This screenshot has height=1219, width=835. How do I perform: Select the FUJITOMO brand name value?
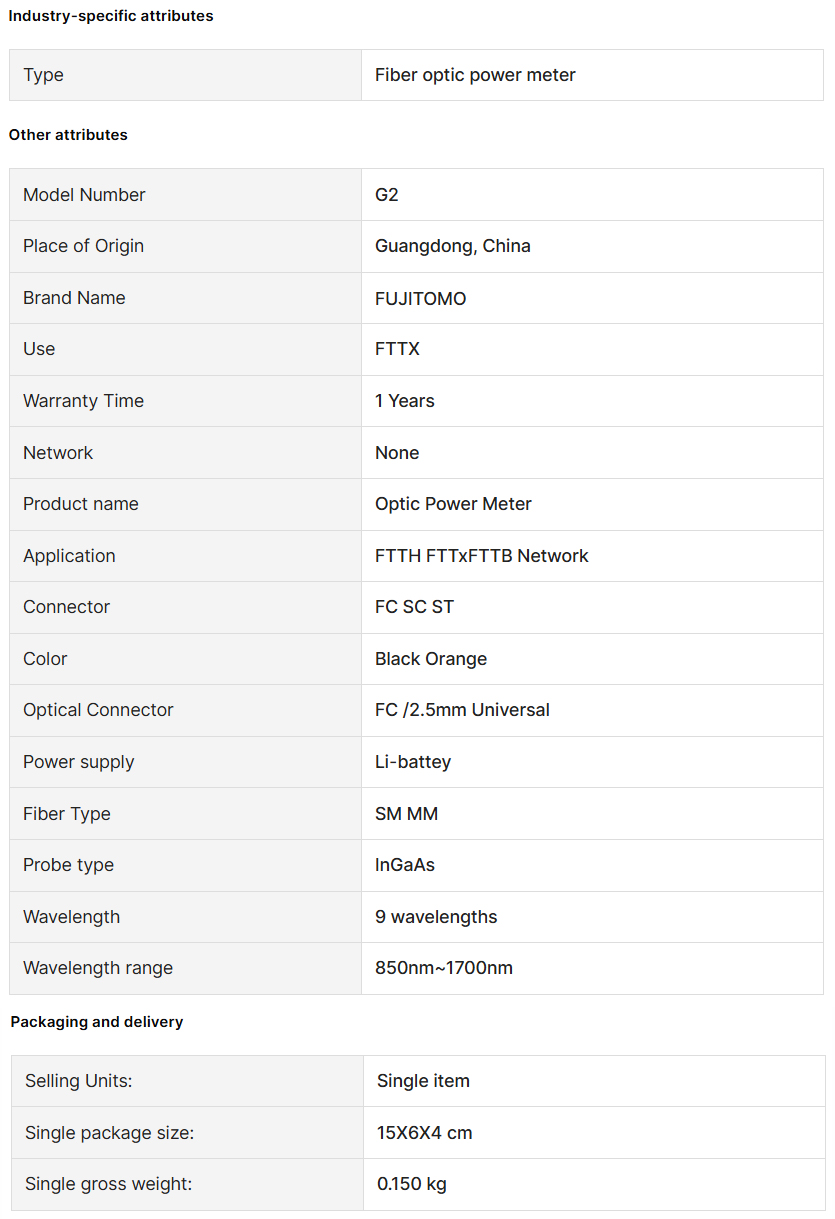(420, 298)
